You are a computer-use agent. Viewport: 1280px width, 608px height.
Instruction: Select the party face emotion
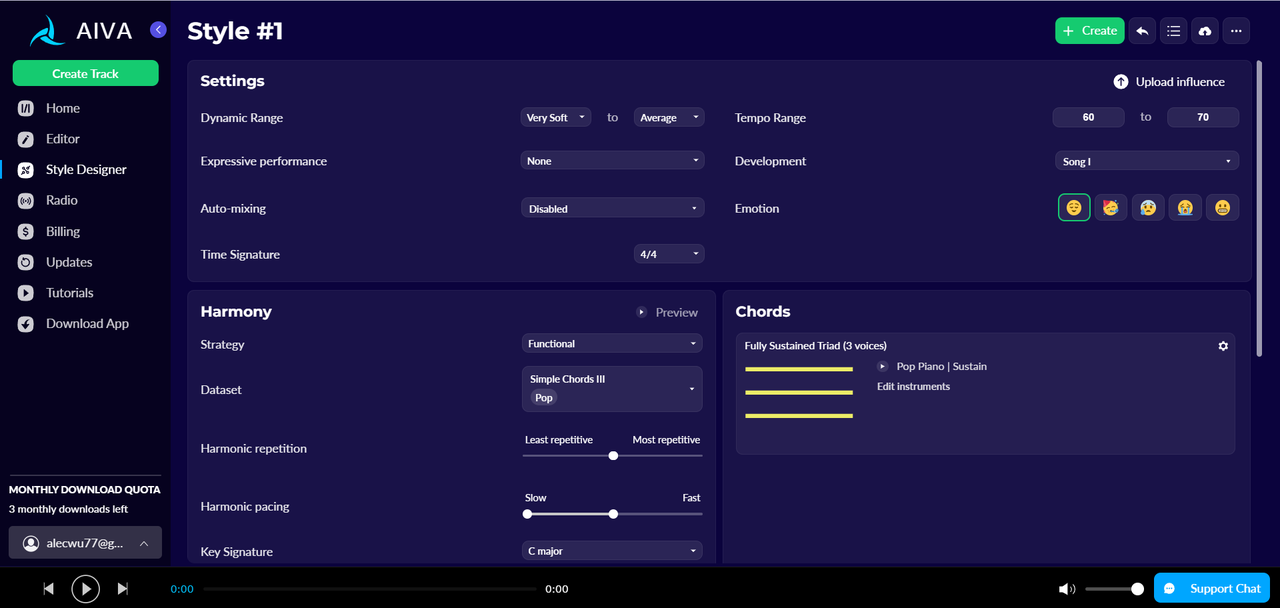(1111, 208)
